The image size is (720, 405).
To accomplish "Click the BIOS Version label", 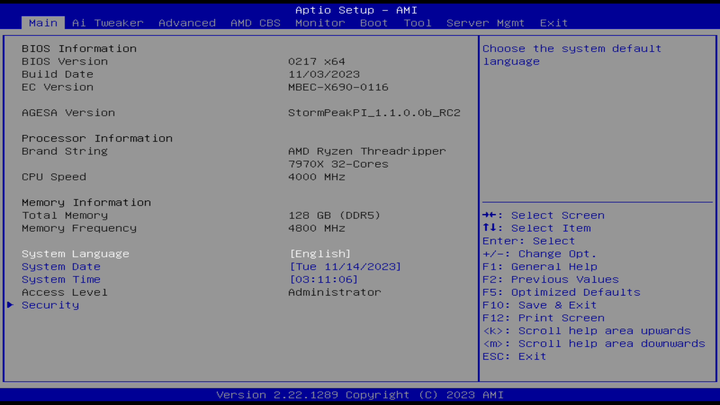I will click(x=65, y=62).
